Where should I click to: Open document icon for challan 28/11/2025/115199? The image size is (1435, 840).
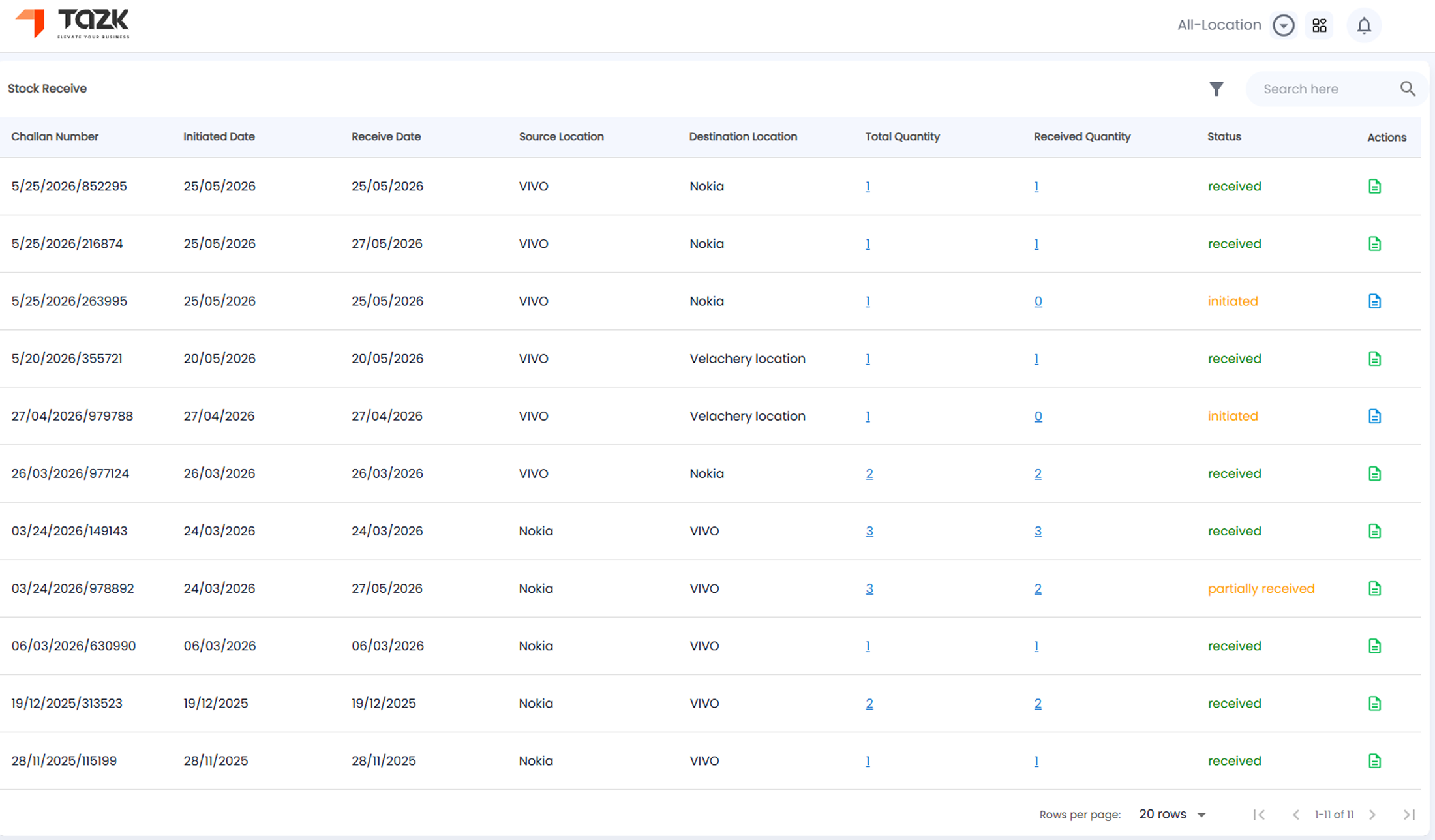[x=1374, y=760]
